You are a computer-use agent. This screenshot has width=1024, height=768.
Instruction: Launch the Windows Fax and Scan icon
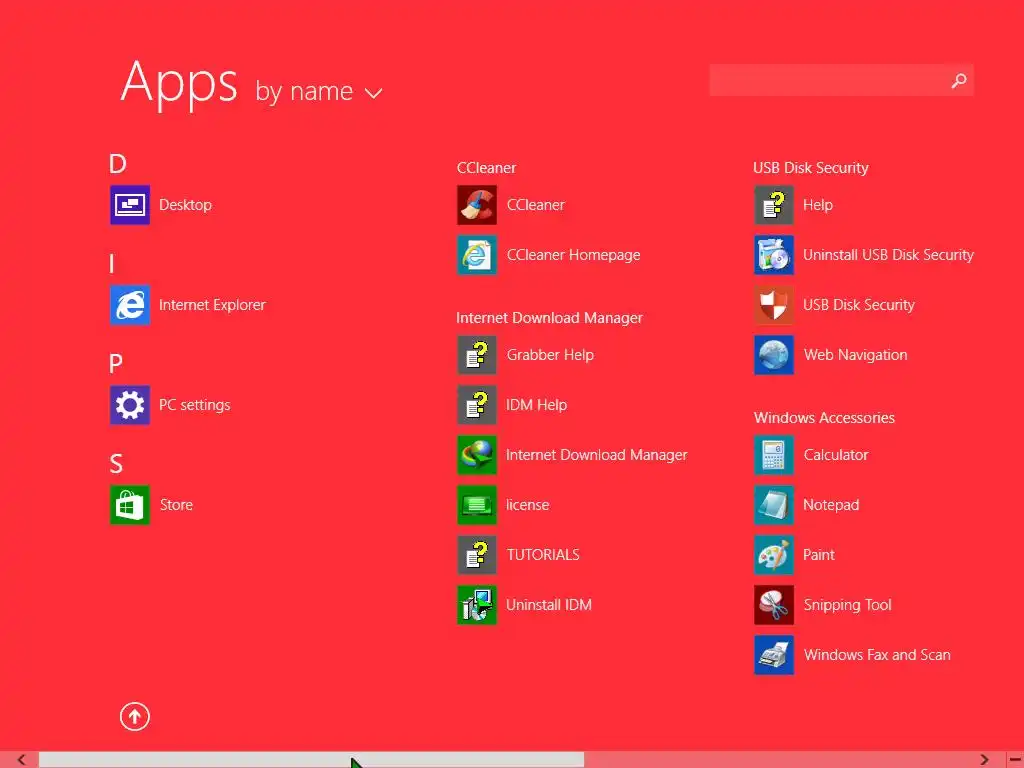click(x=774, y=654)
